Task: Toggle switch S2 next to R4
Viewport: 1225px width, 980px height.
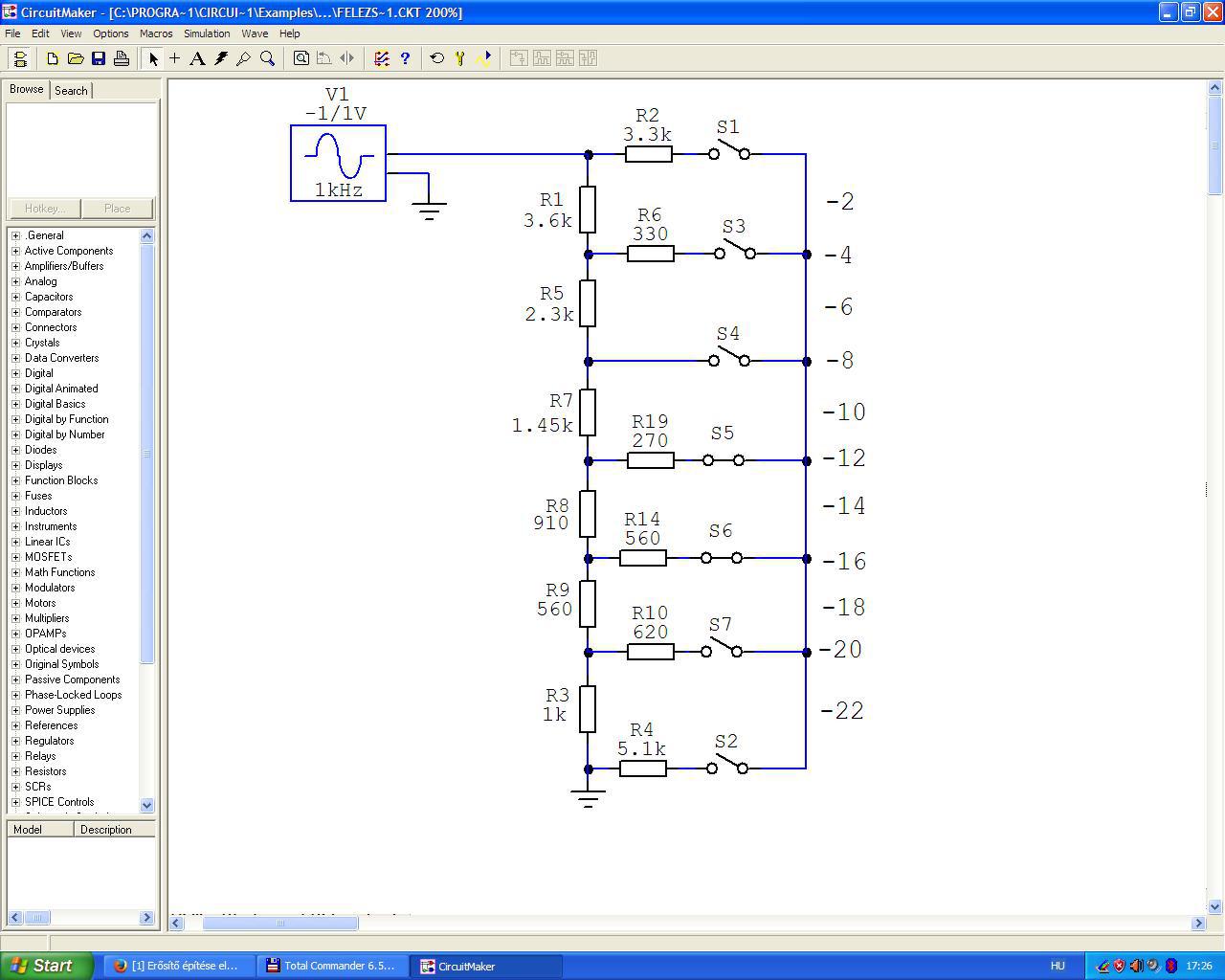Action: (727, 766)
